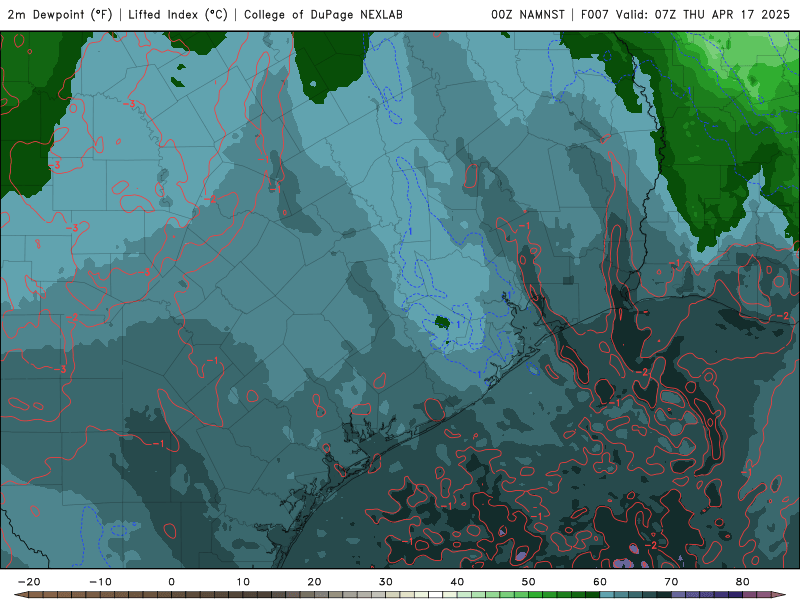
Task: Click the "College of DuPage NEXLAB" label
Action: pyautogui.click(x=323, y=15)
